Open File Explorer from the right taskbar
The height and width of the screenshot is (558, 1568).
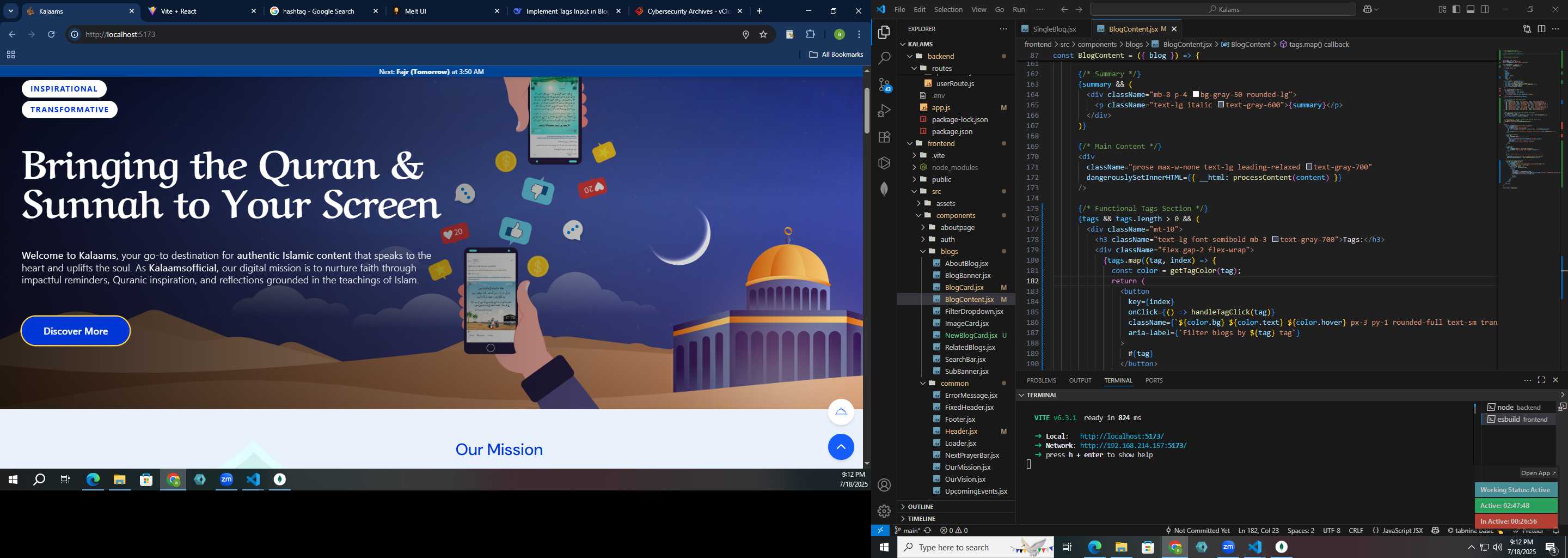click(1121, 548)
